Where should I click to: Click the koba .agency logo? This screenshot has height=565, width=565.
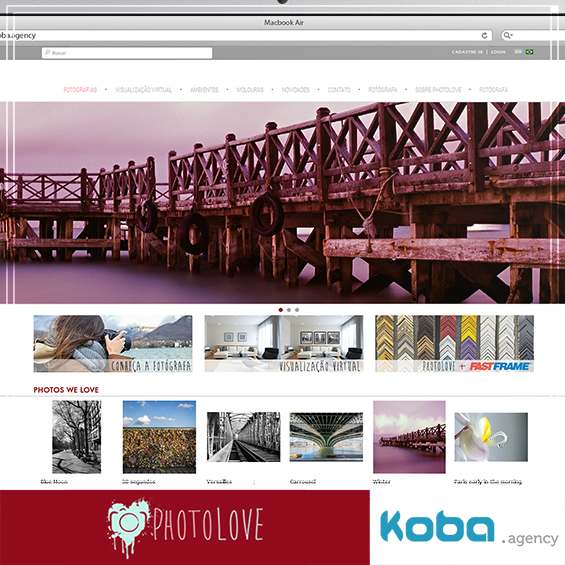[x=469, y=527]
